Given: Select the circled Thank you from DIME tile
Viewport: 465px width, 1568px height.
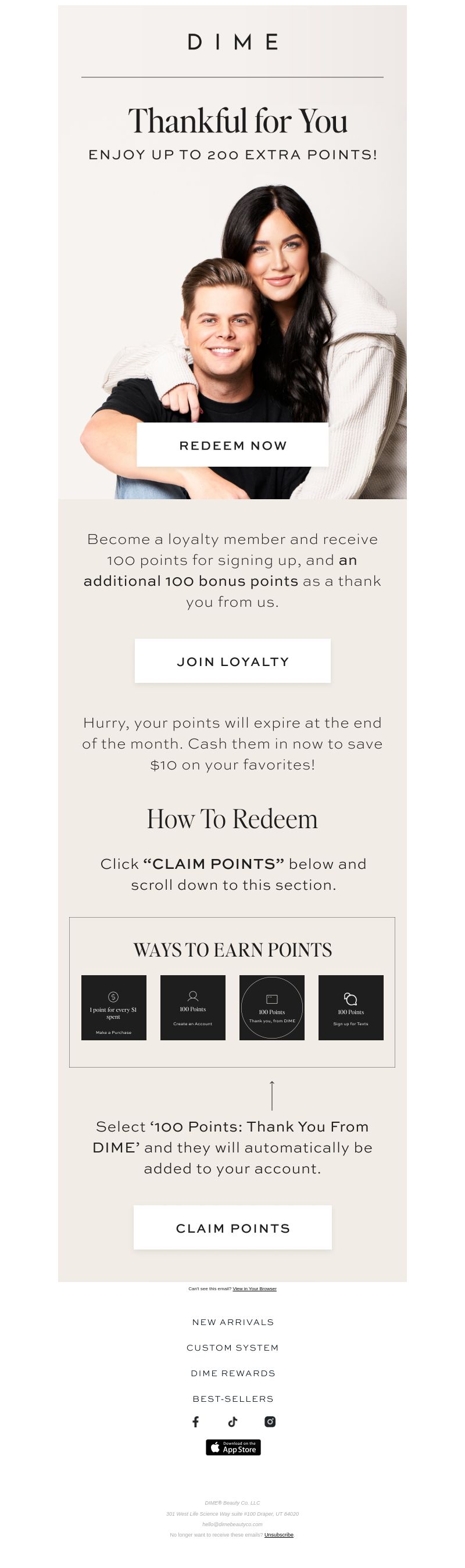Looking at the screenshot, I should pyautogui.click(x=272, y=1007).
